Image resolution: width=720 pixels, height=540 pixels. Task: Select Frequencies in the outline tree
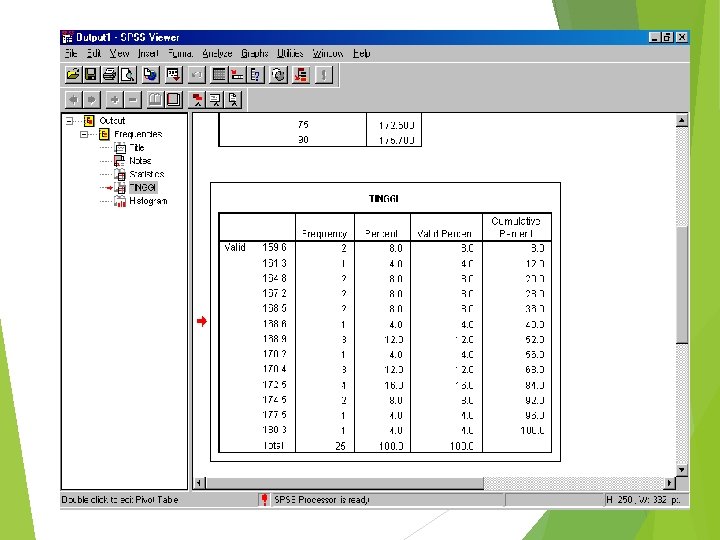pos(138,134)
